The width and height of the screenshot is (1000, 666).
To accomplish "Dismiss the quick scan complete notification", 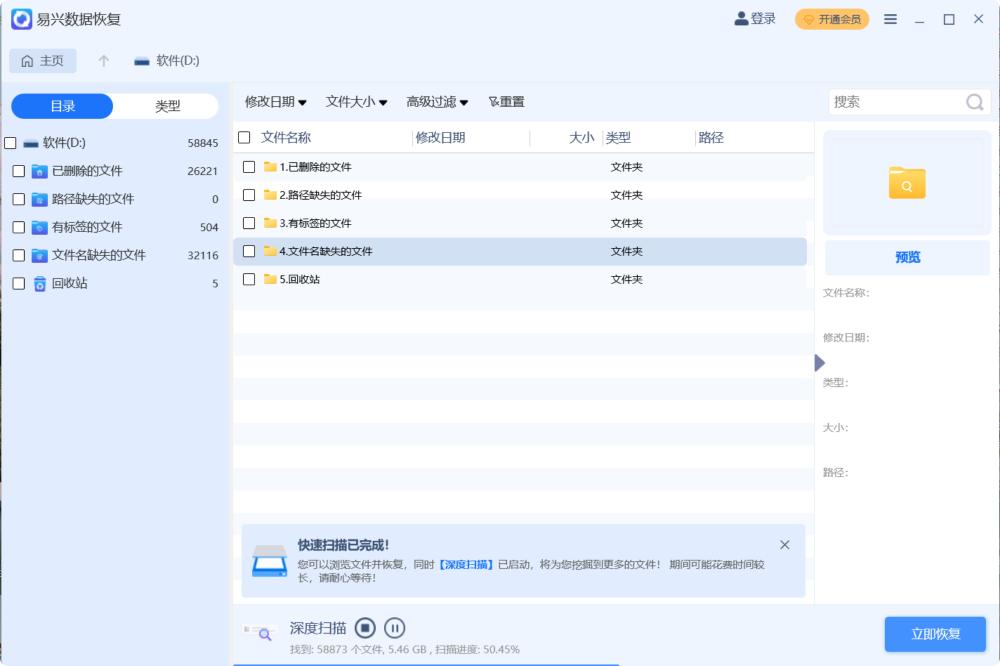I will point(784,544).
